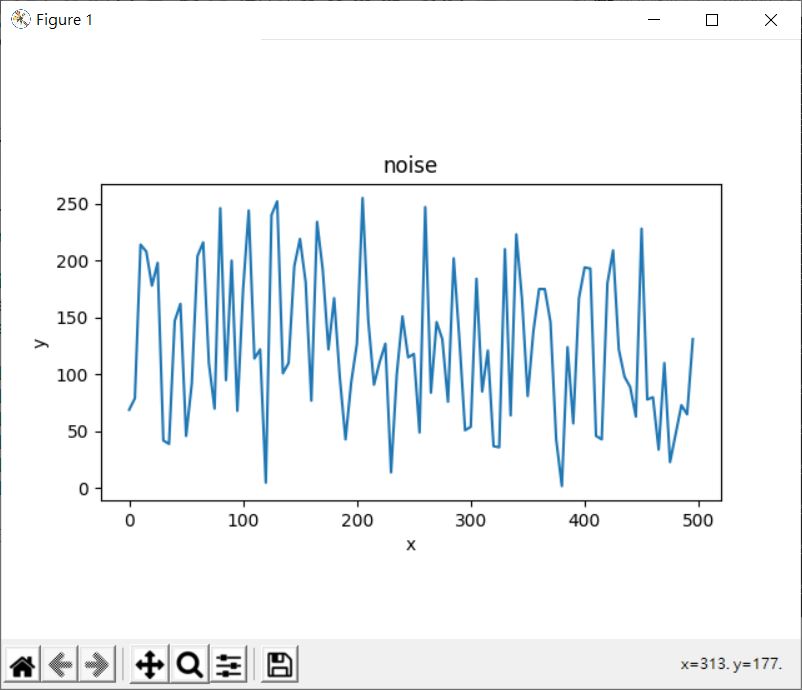Minimize the Figure 1 window
The image size is (802, 690).
tap(654, 19)
